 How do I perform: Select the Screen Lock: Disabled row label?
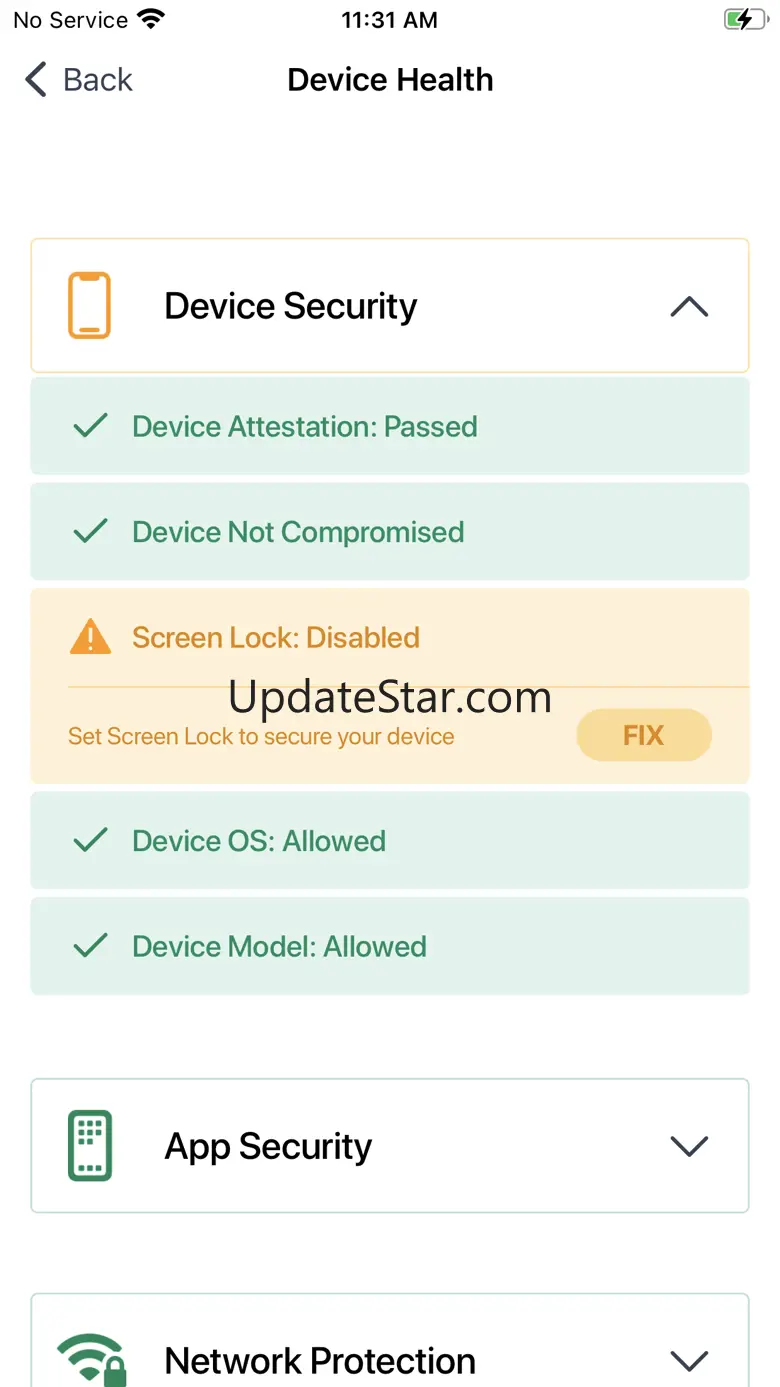[x=275, y=638]
